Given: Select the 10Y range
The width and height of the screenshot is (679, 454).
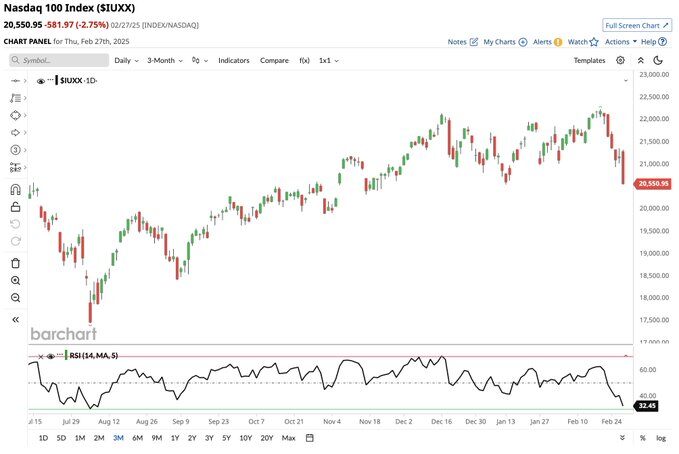Looking at the screenshot, I should point(246,438).
